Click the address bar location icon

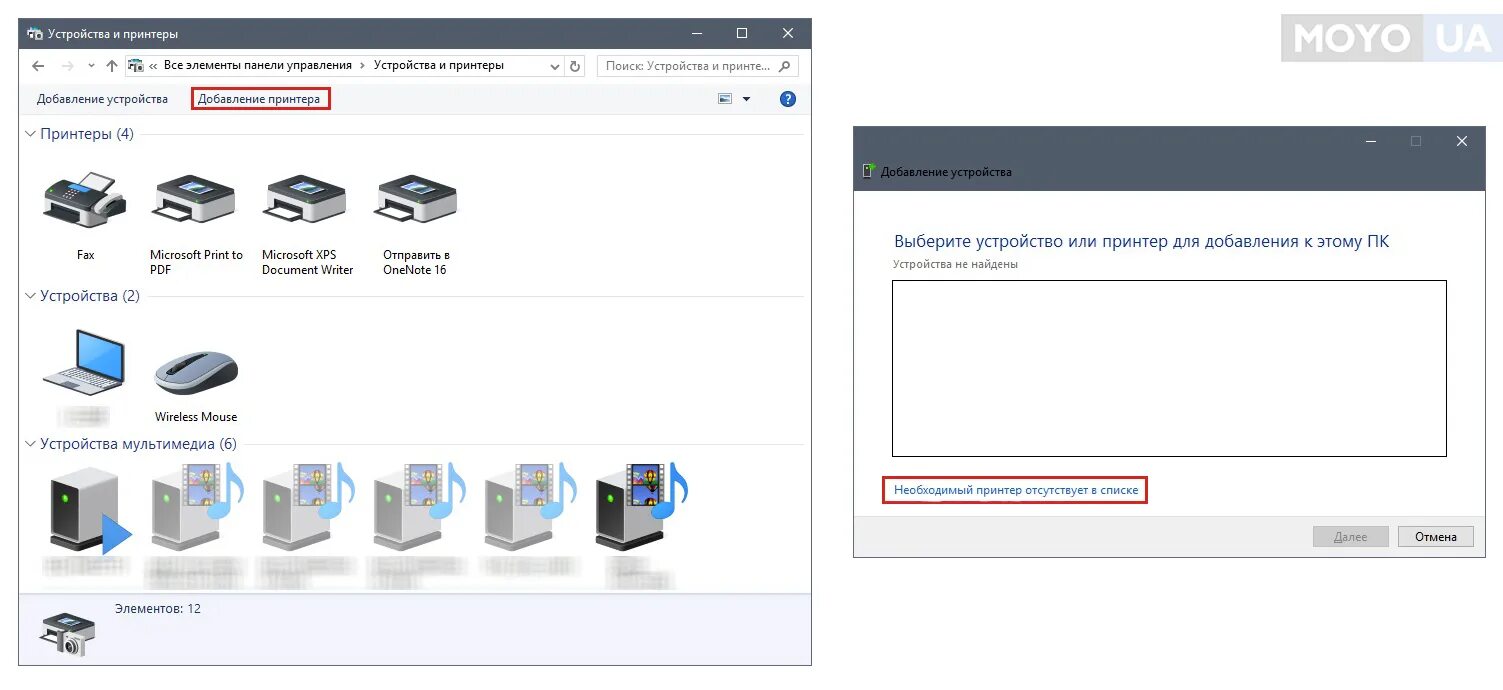(x=136, y=66)
